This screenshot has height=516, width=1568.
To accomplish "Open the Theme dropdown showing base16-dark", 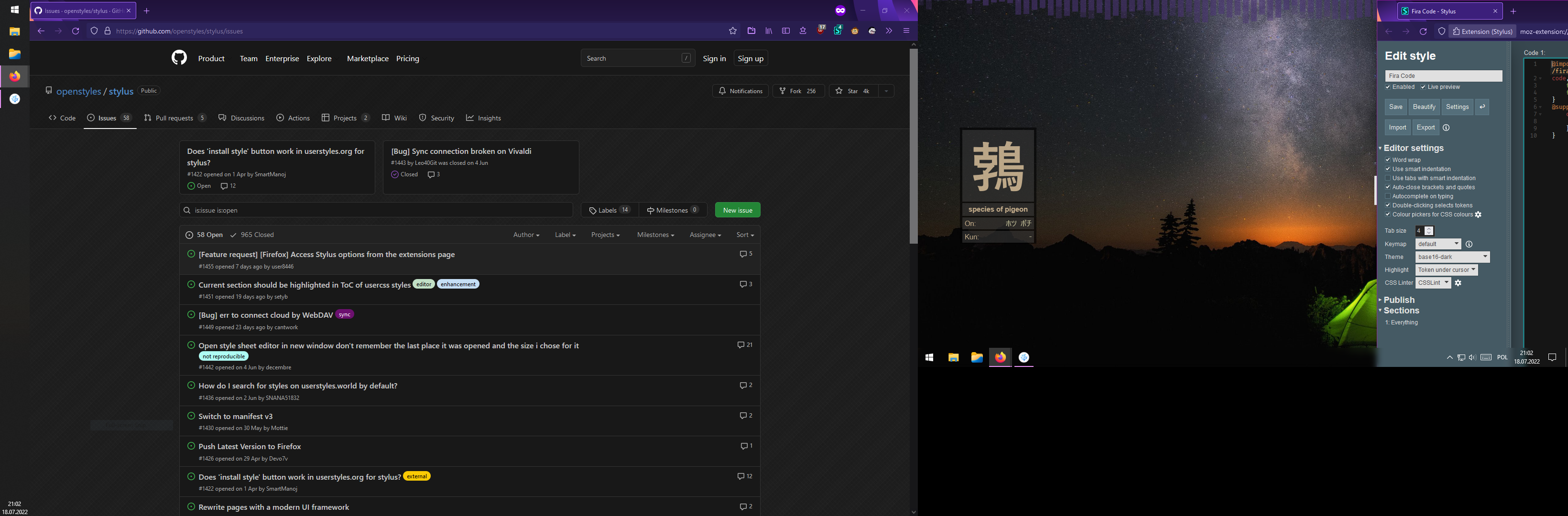I will coord(1452,257).
